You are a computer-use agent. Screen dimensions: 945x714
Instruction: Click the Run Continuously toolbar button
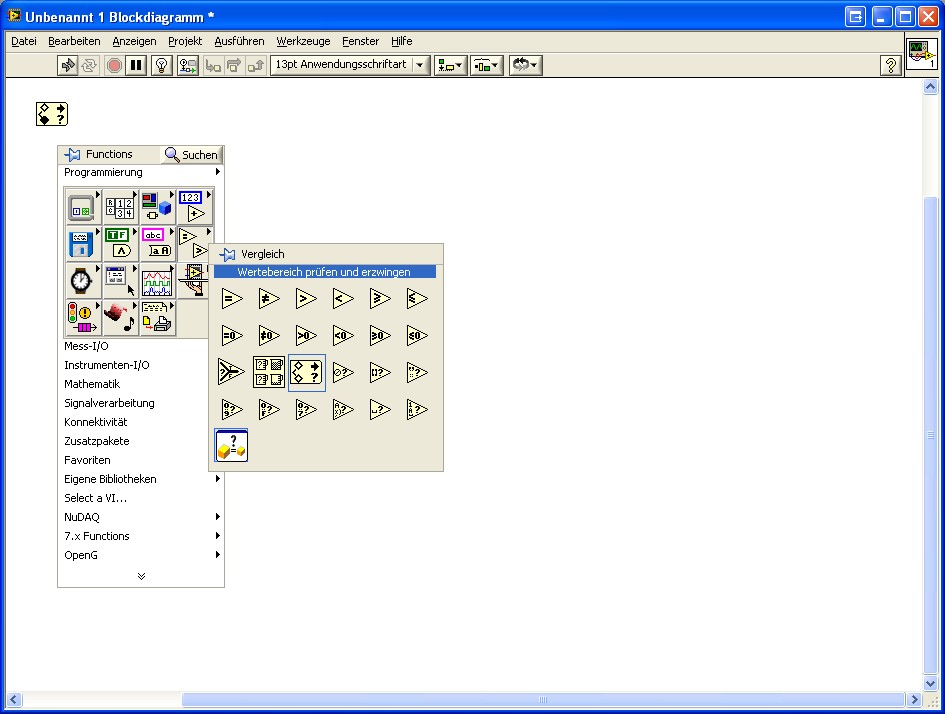[90, 65]
